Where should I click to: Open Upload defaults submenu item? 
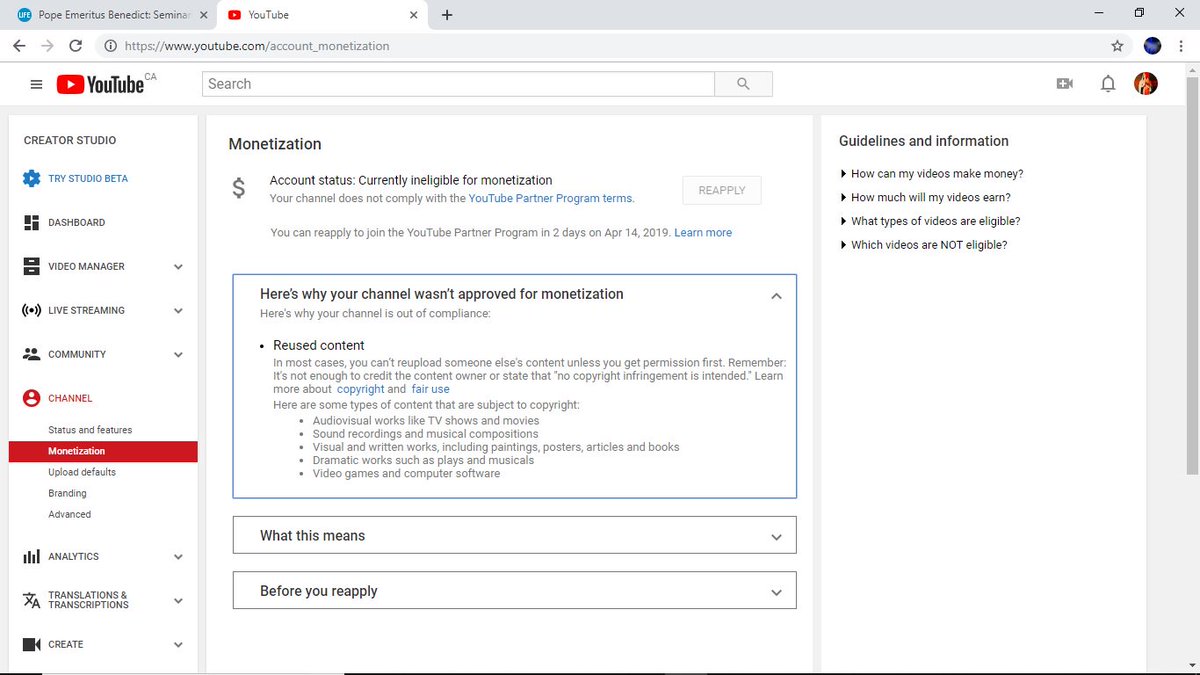[82, 472]
